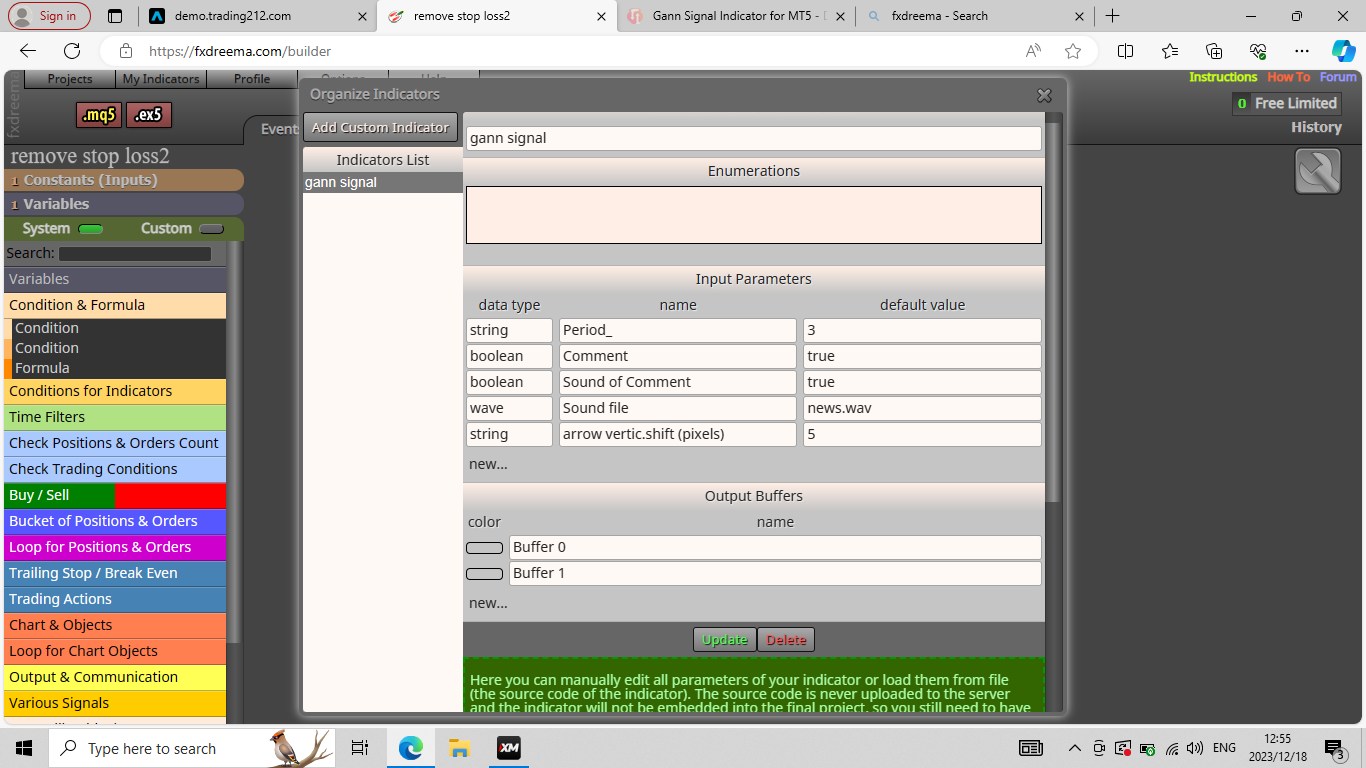The image size is (1366, 768).
Task: Open tab actions menu icon
Action: coord(115,16)
